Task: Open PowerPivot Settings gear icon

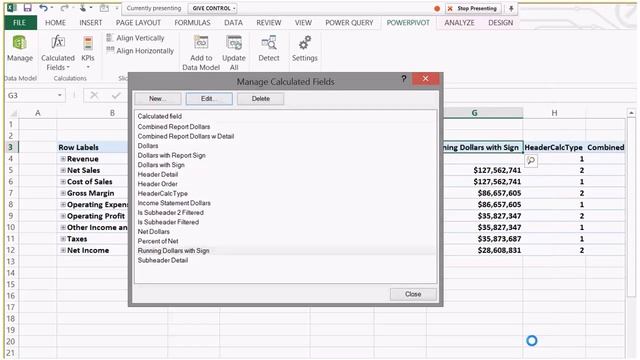Action: pyautogui.click(x=304, y=42)
